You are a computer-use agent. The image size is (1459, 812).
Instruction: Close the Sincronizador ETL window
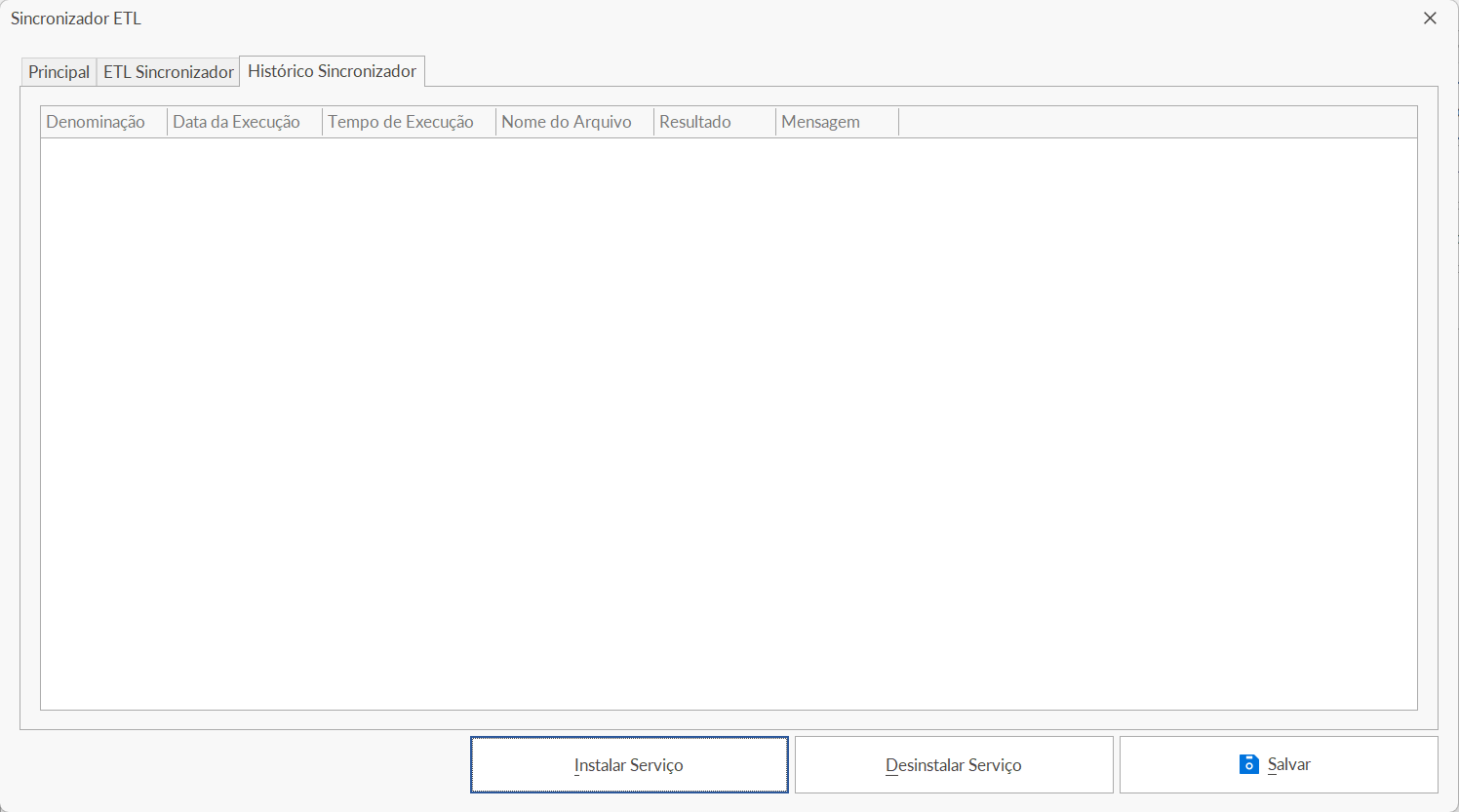pos(1430,19)
